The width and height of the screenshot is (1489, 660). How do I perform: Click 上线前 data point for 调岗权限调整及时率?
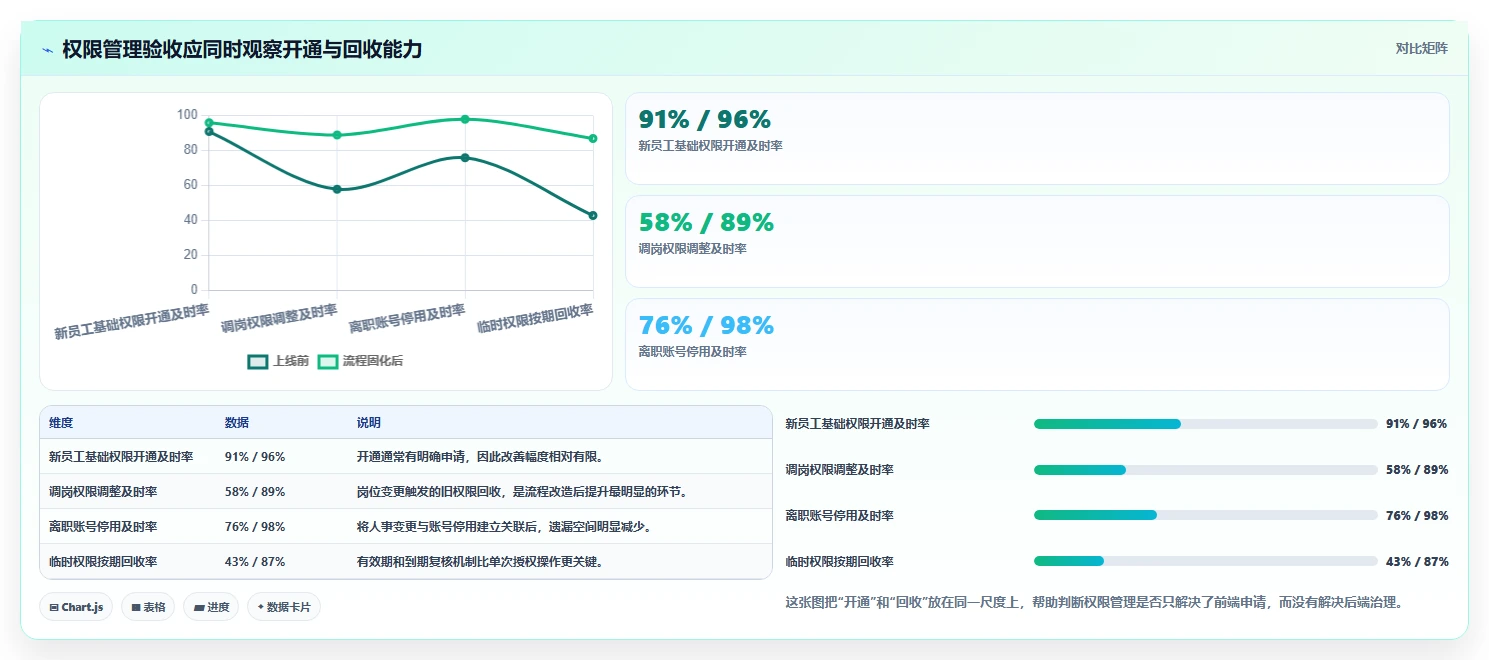(x=337, y=189)
